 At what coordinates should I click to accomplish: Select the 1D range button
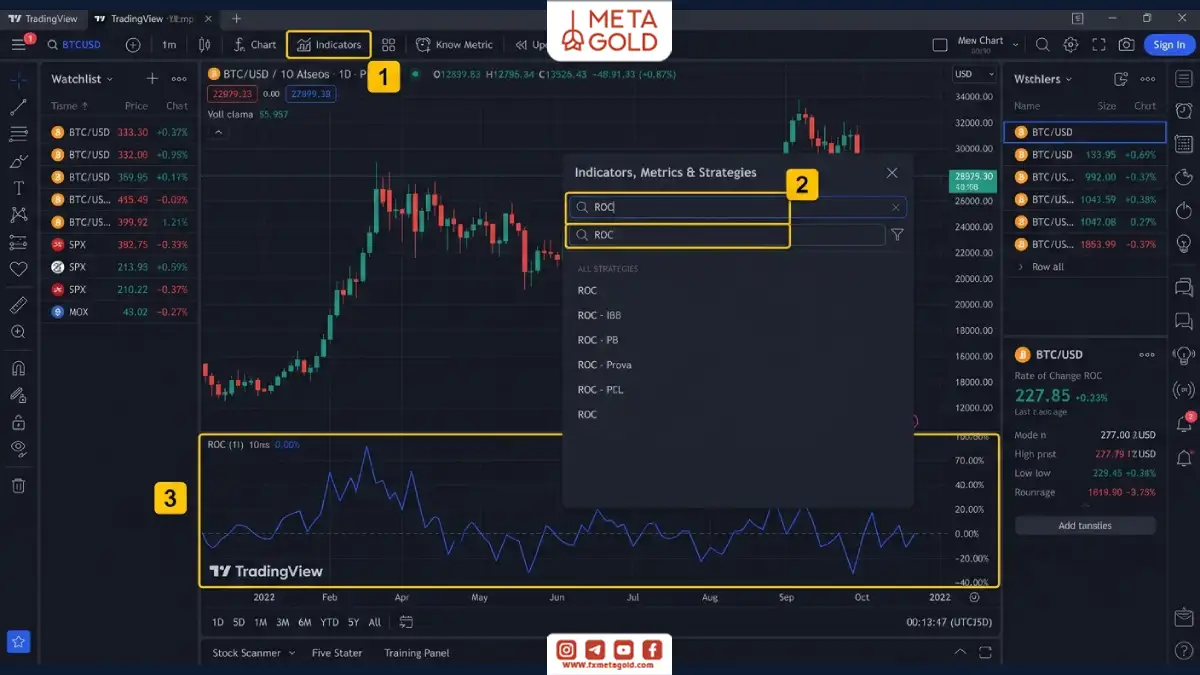tap(217, 623)
